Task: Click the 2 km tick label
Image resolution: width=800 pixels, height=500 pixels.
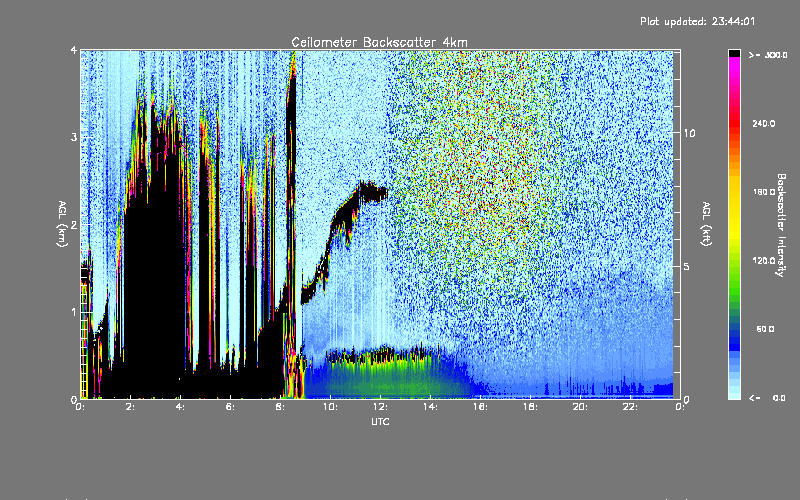Action: tap(74, 224)
